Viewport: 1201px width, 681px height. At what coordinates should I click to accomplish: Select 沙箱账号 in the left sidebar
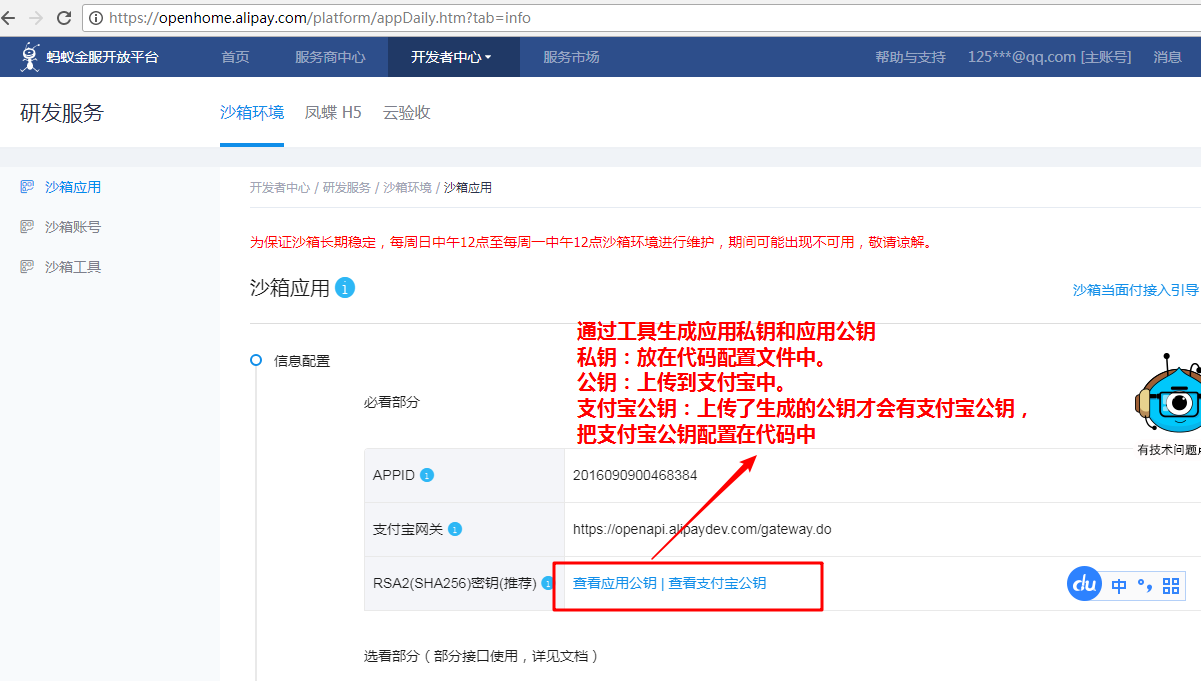pos(73,227)
